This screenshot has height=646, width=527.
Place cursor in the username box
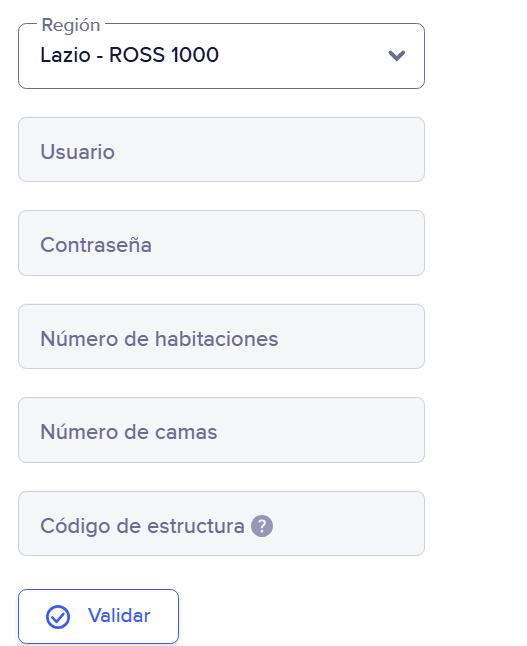click(x=221, y=150)
